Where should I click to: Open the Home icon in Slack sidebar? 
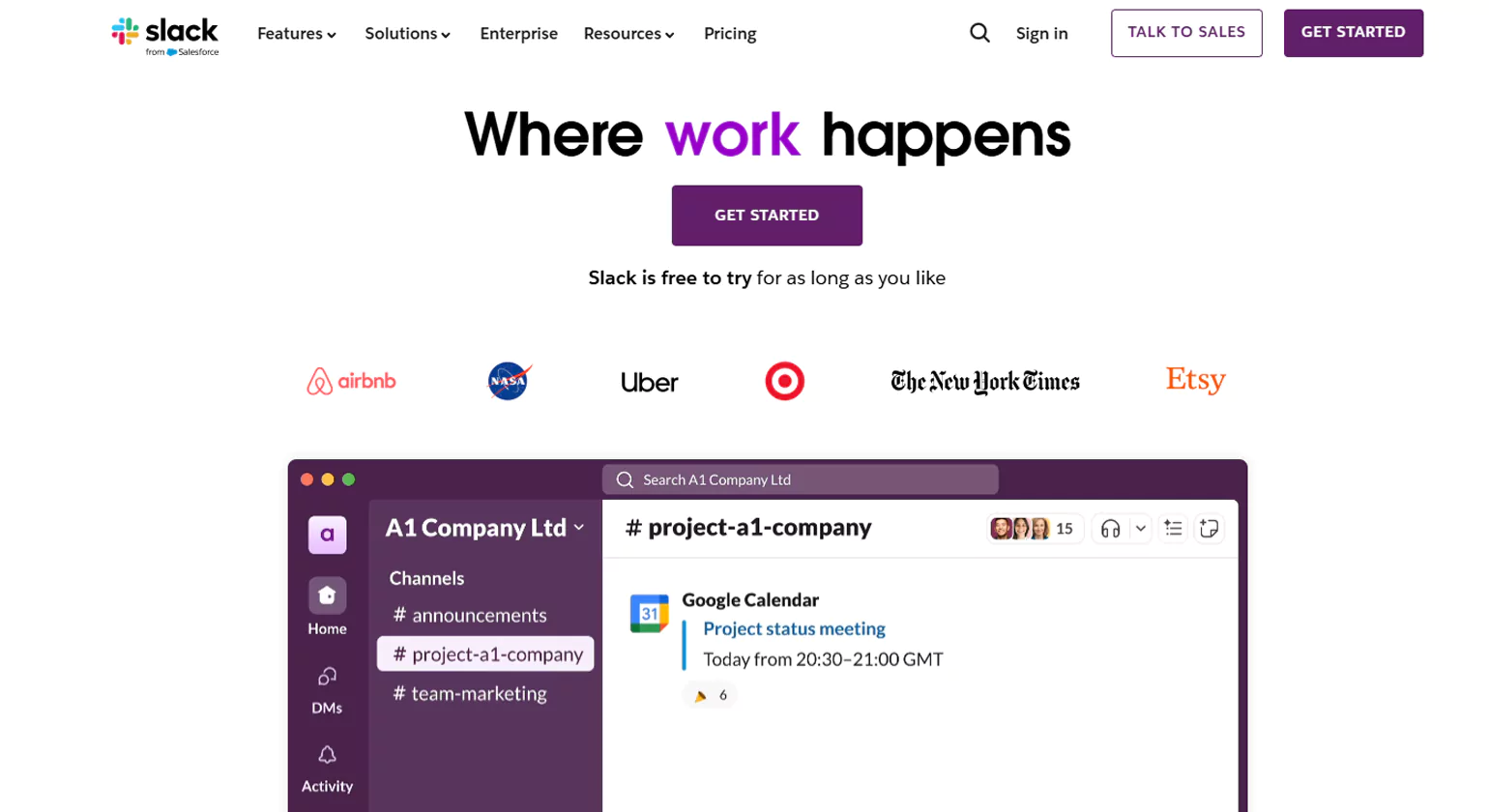[x=327, y=594]
